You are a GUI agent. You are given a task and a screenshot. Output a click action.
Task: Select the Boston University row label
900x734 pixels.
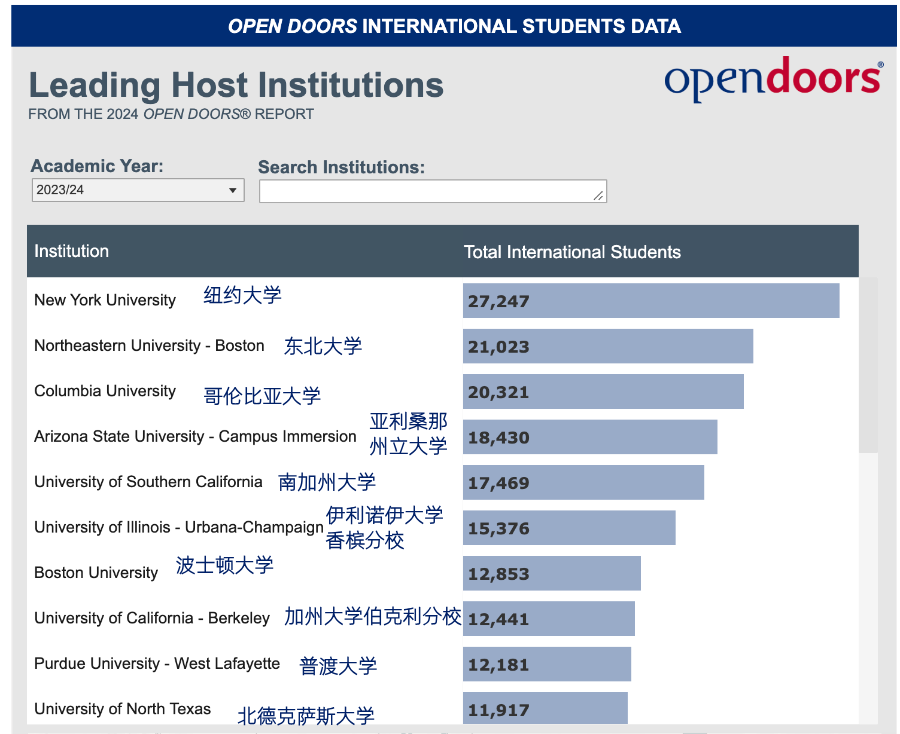pos(96,572)
